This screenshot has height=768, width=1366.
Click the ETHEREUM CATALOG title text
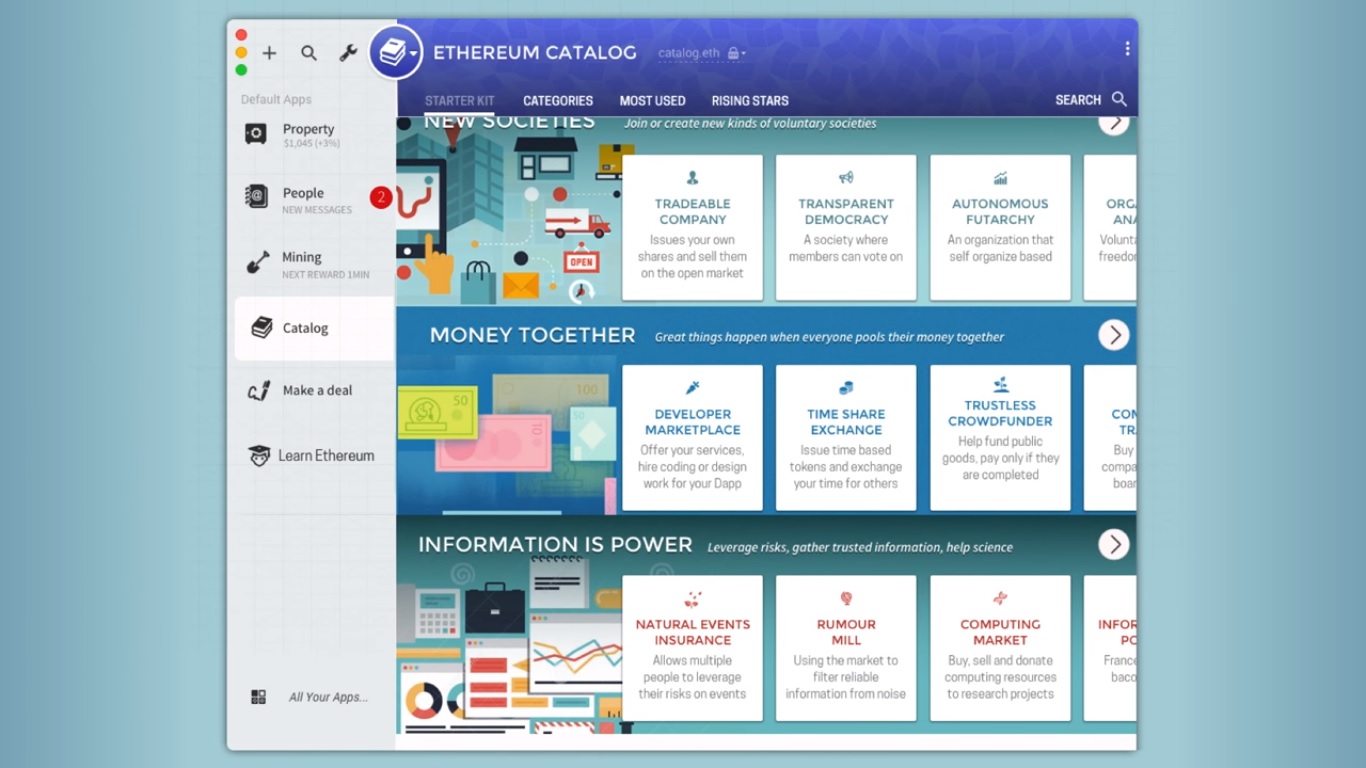(535, 53)
